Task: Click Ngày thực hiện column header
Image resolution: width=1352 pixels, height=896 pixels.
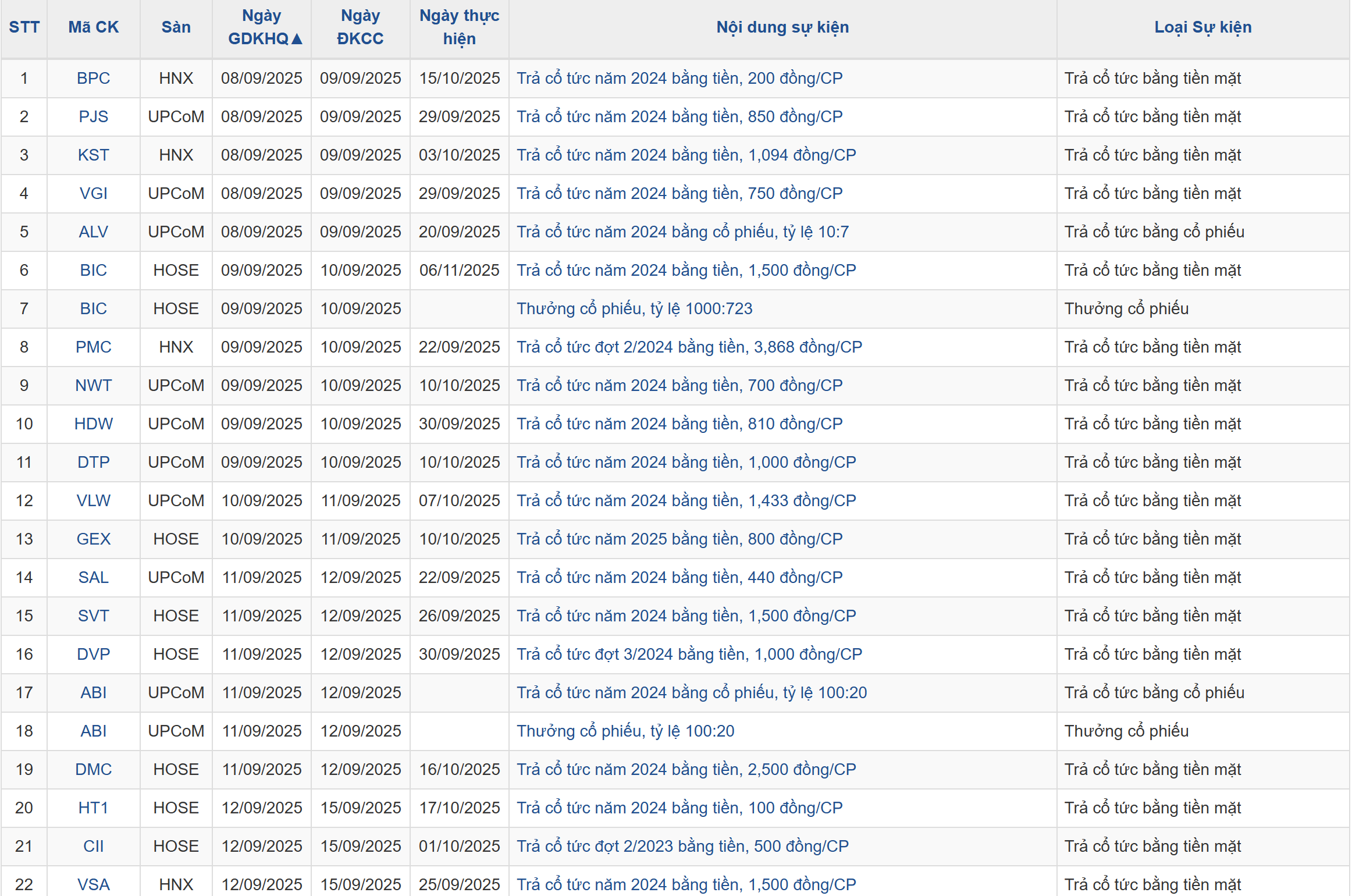Action: point(459,27)
